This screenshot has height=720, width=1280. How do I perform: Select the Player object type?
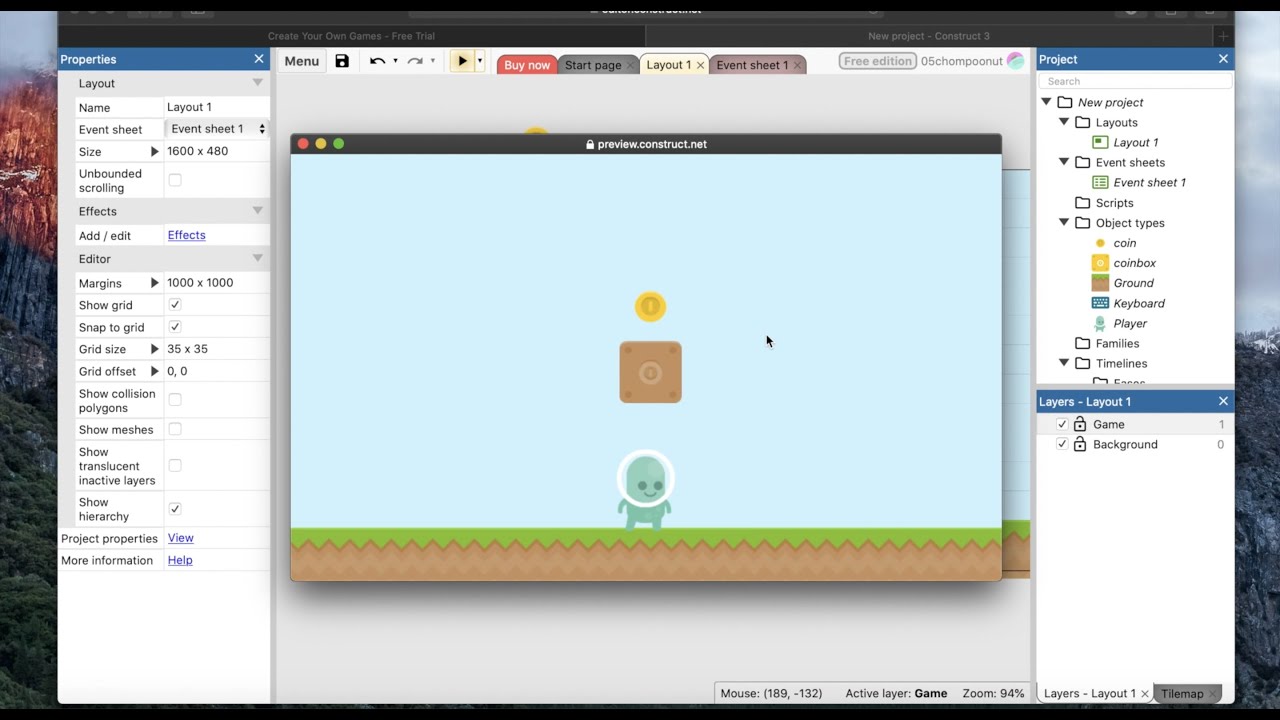(x=1130, y=323)
